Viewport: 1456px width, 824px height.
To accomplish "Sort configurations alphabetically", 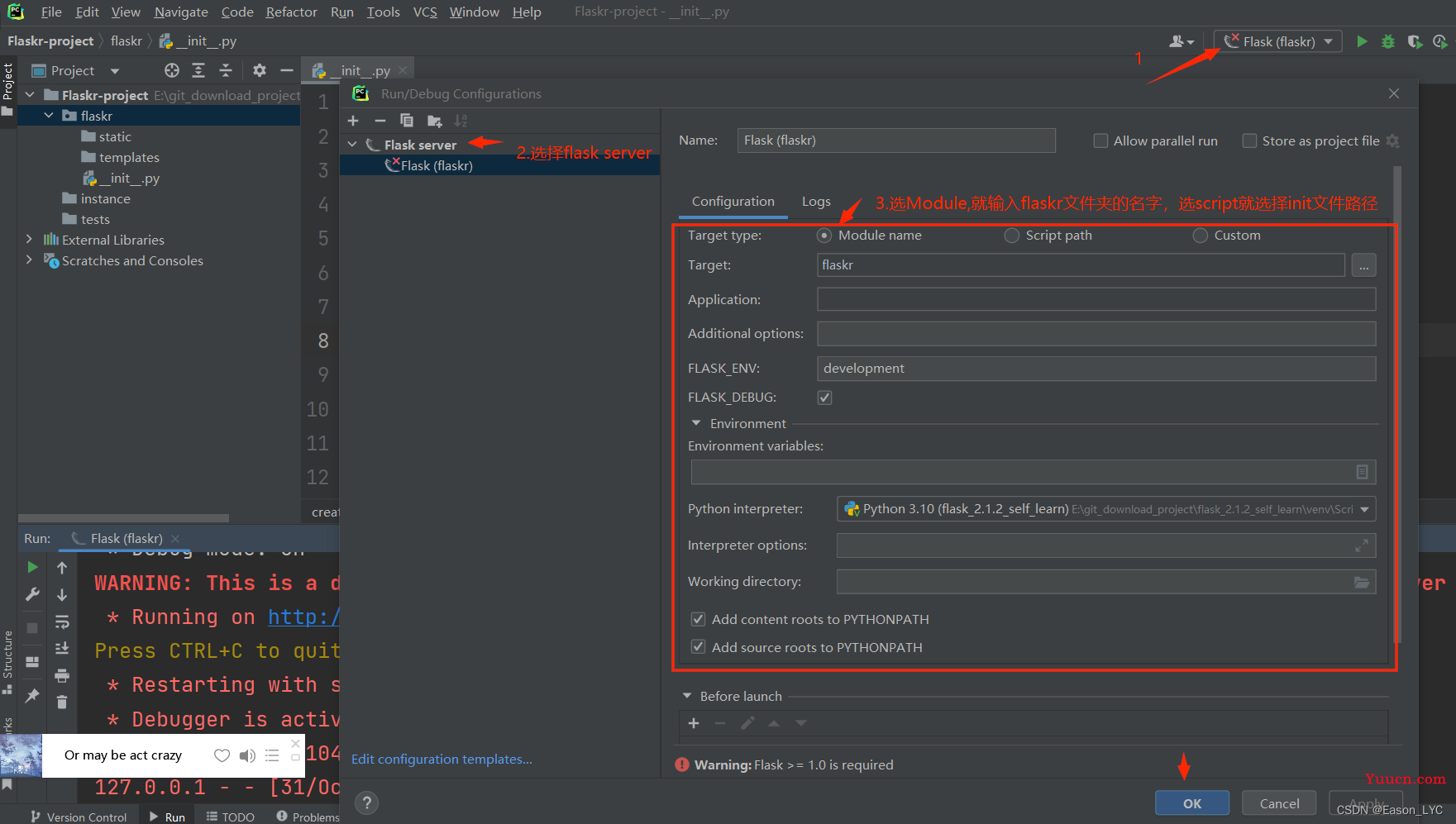I will (461, 121).
